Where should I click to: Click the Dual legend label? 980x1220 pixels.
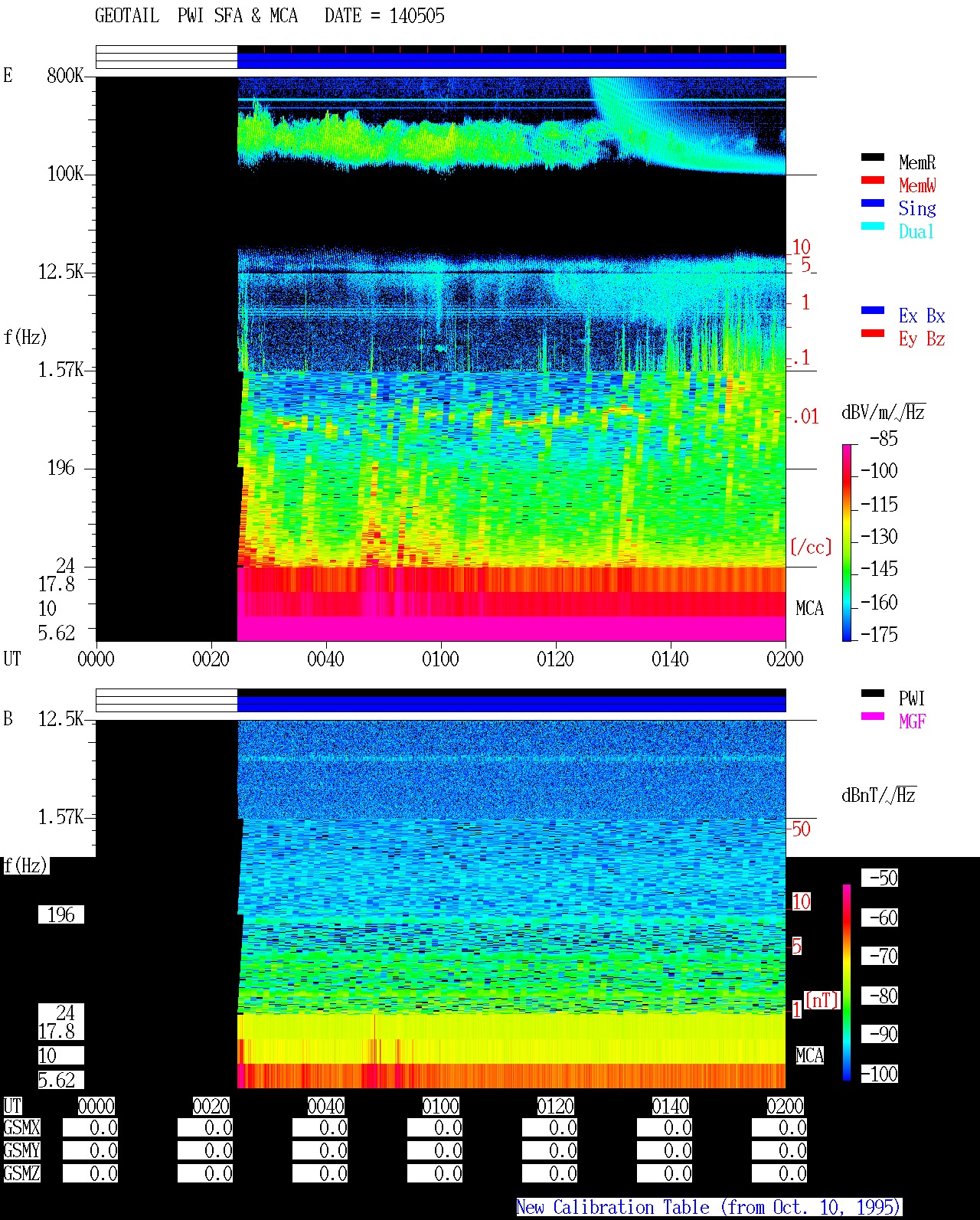pyautogui.click(x=917, y=231)
